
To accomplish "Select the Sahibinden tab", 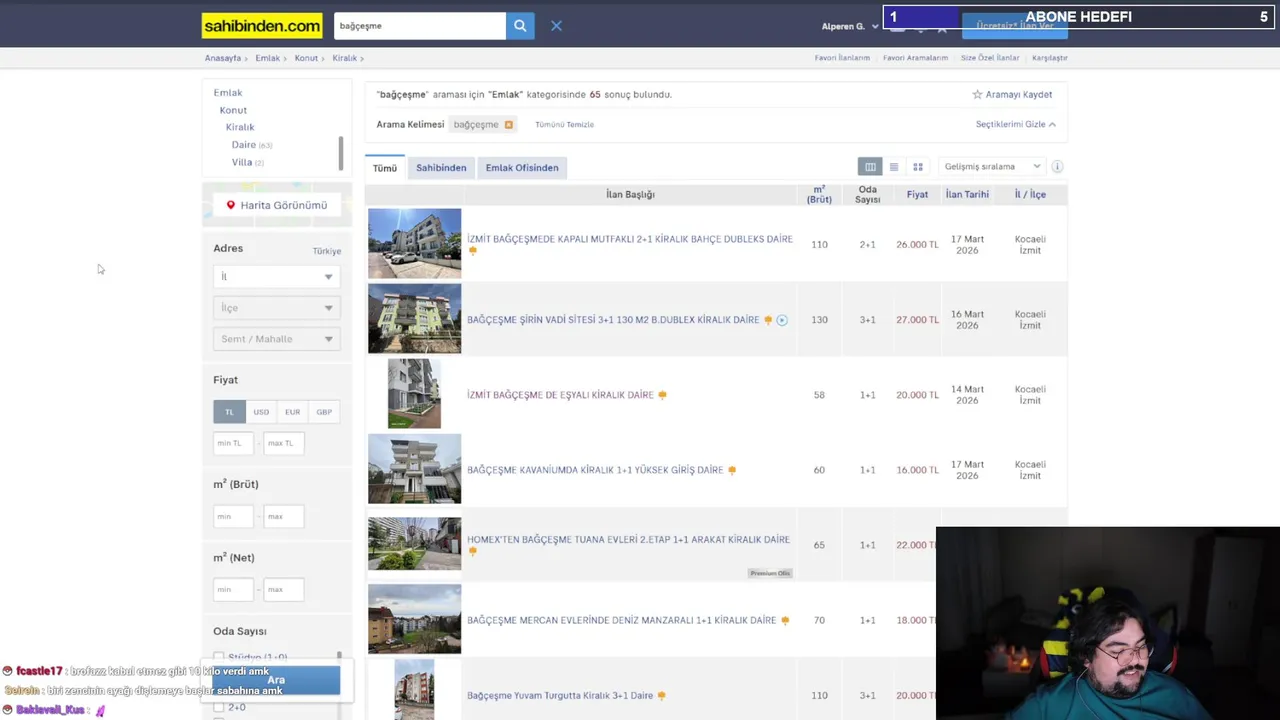I will pos(441,168).
